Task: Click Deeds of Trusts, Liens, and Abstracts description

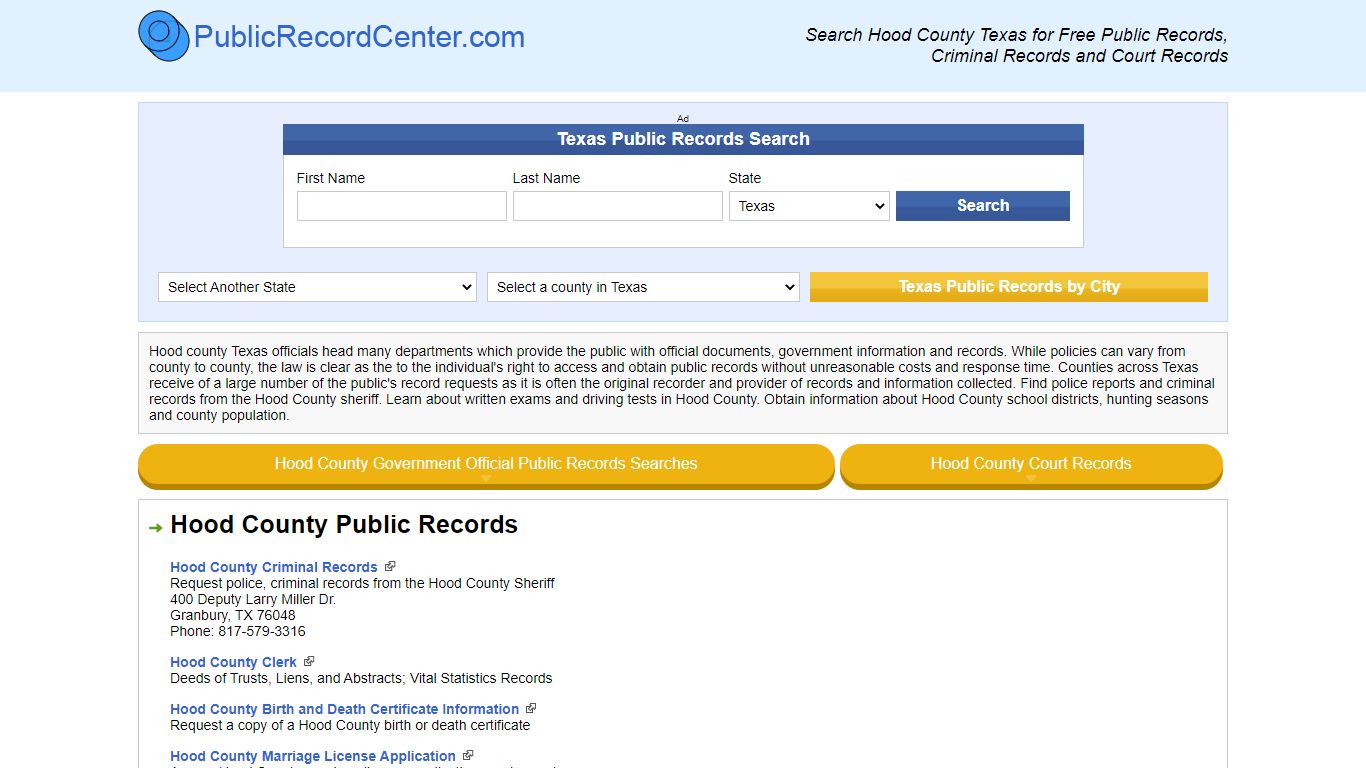Action: click(361, 678)
